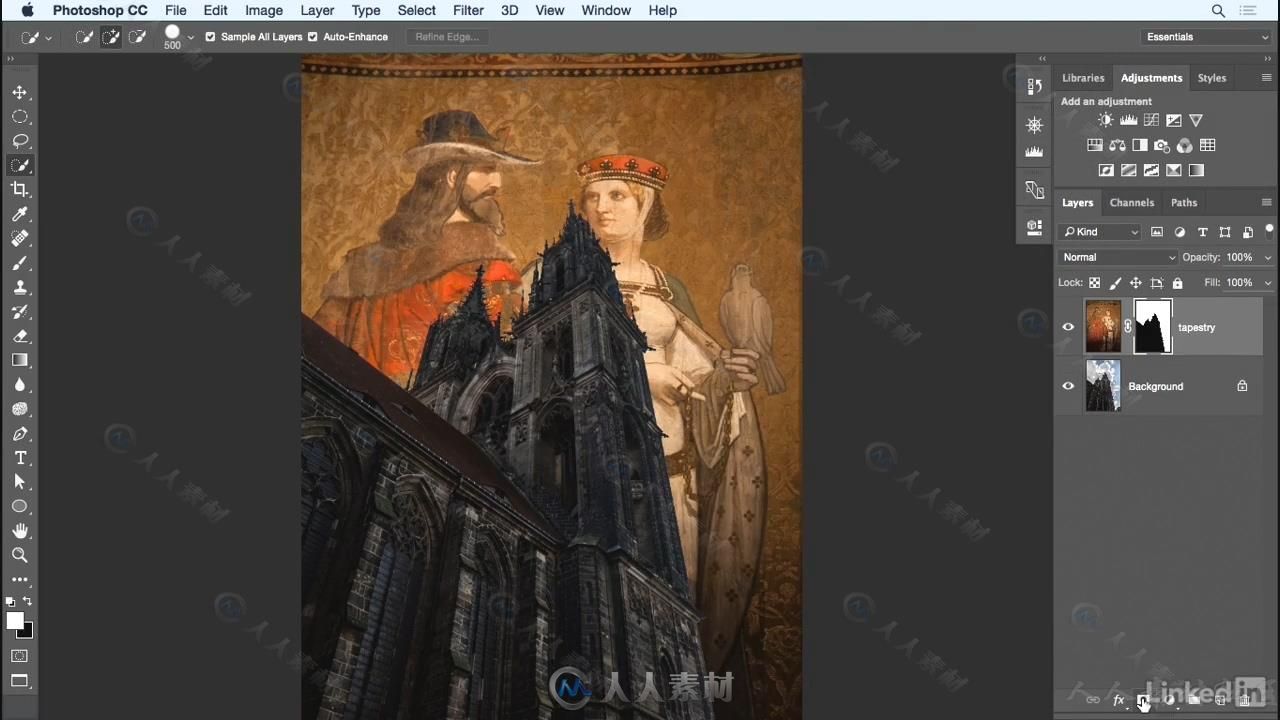Select the Crop tool
This screenshot has height=720, width=1280.
19,189
